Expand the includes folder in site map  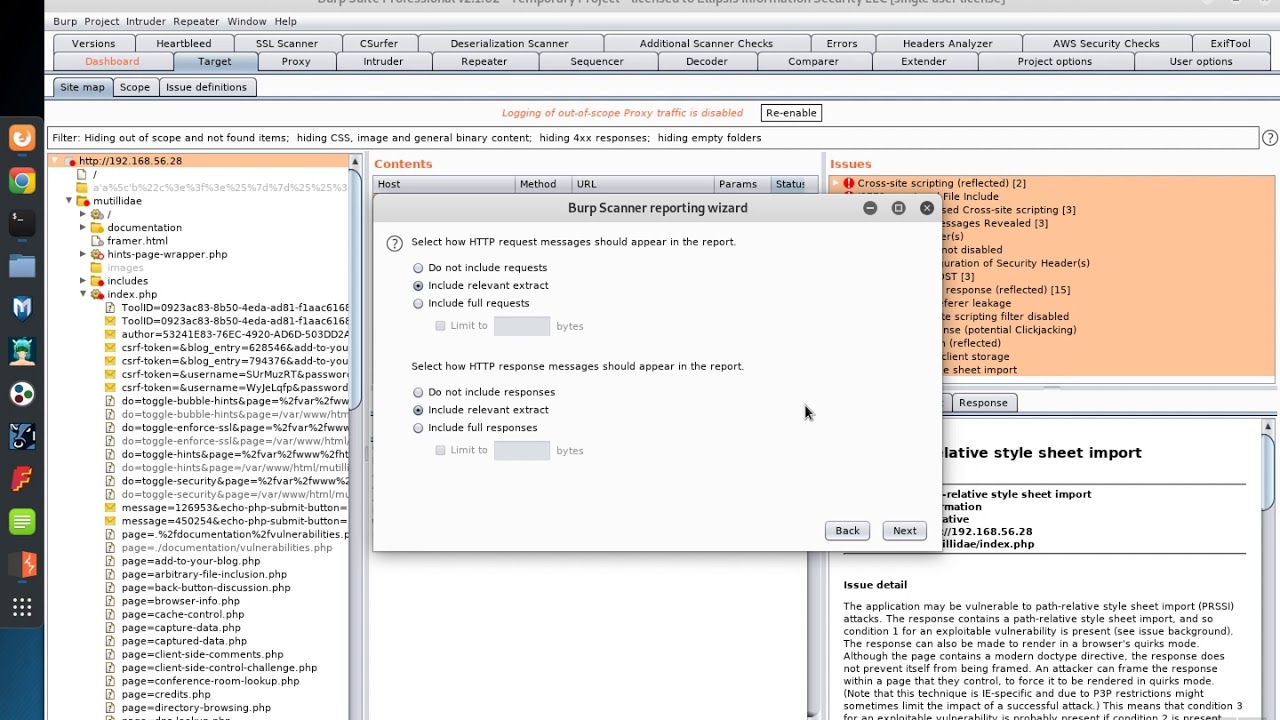point(83,281)
